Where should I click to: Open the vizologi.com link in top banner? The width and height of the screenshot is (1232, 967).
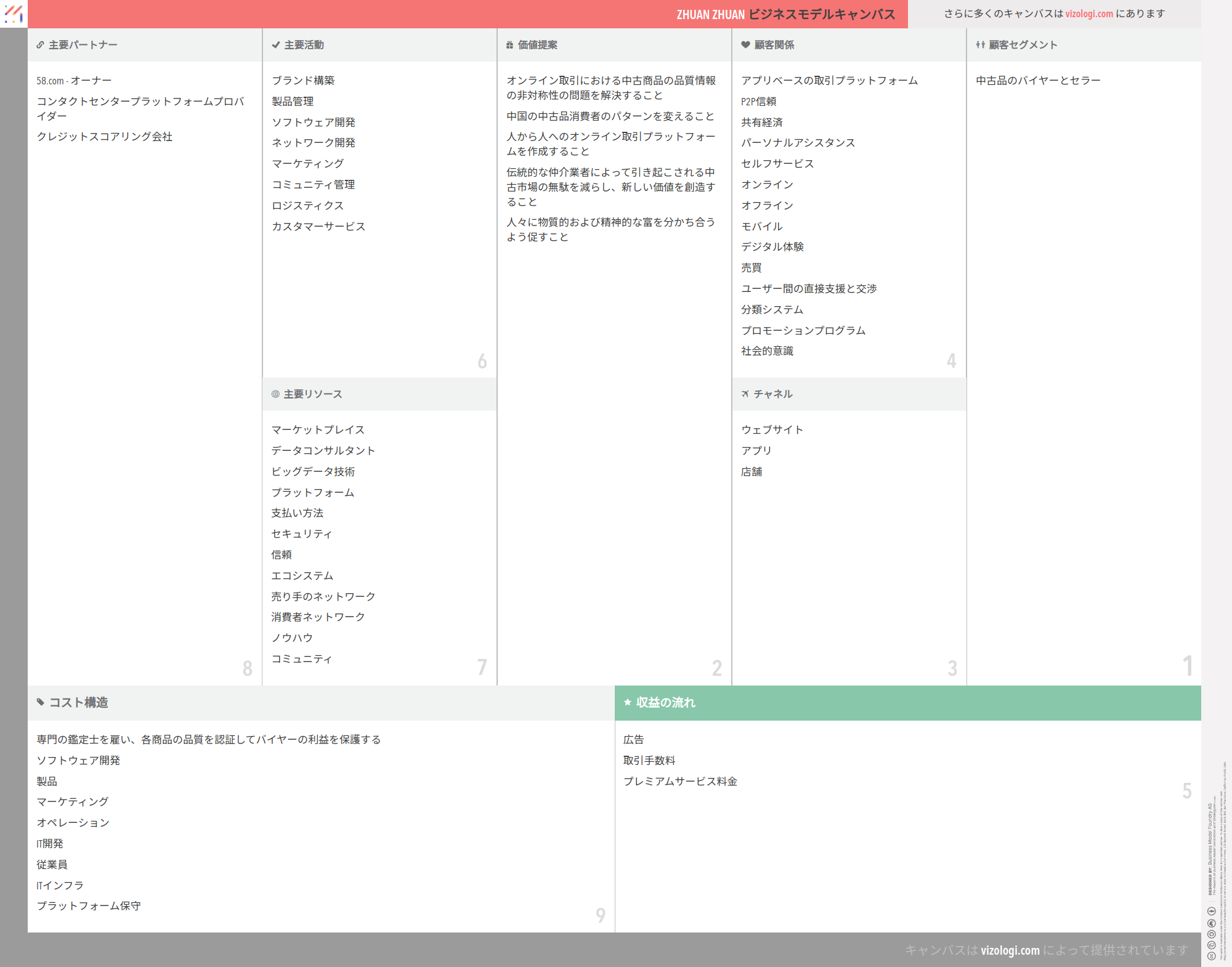point(1088,14)
